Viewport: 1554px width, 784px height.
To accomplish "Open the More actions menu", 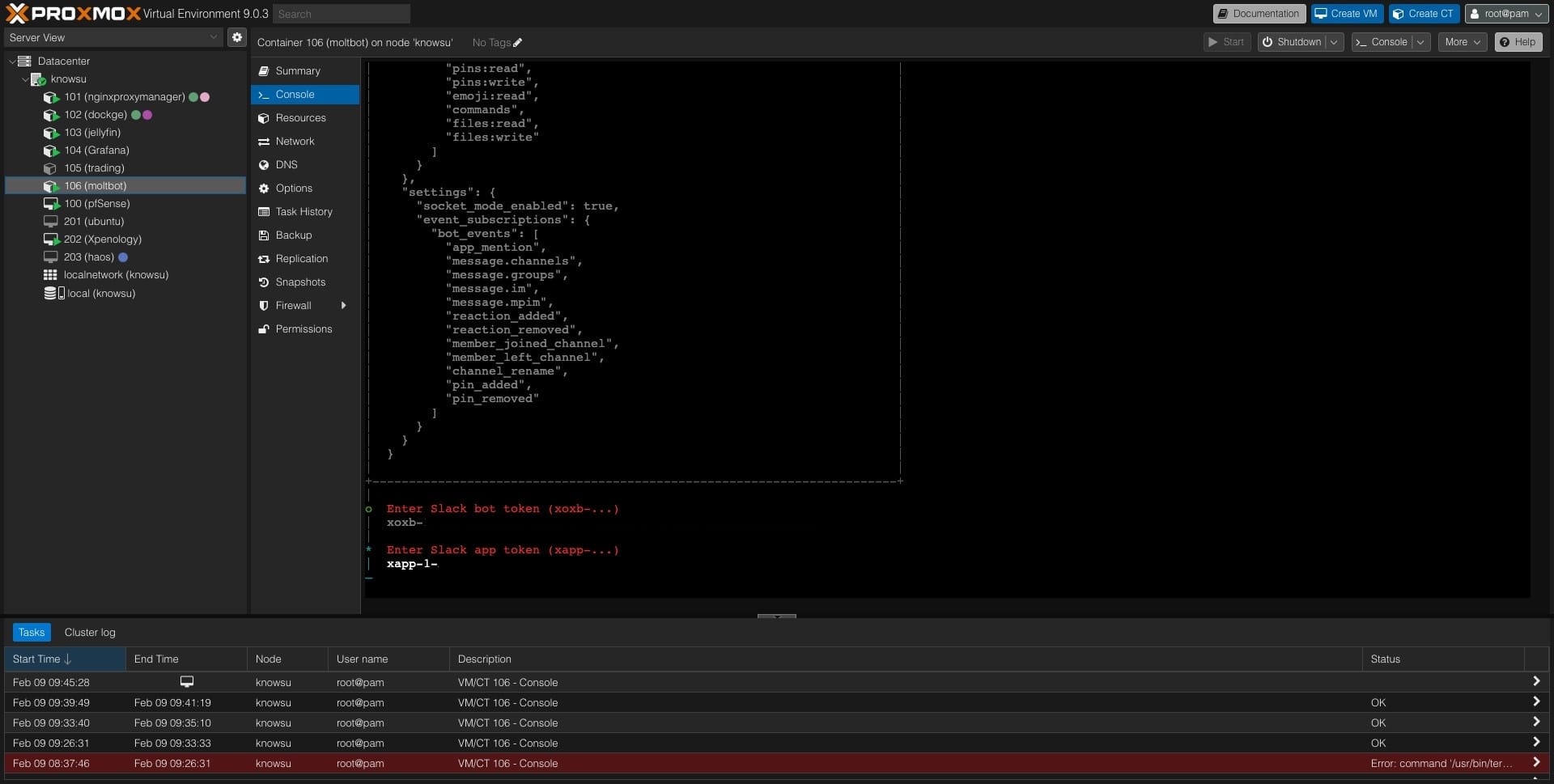I will 1462,42.
